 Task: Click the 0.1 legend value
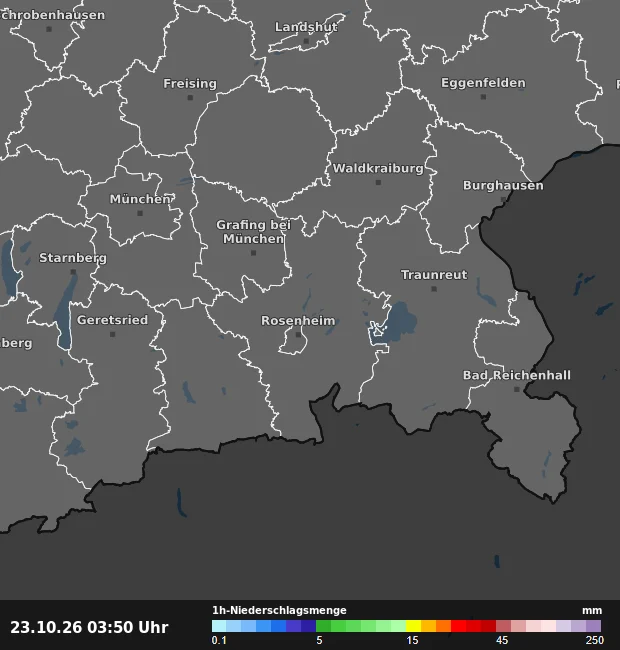[219, 640]
